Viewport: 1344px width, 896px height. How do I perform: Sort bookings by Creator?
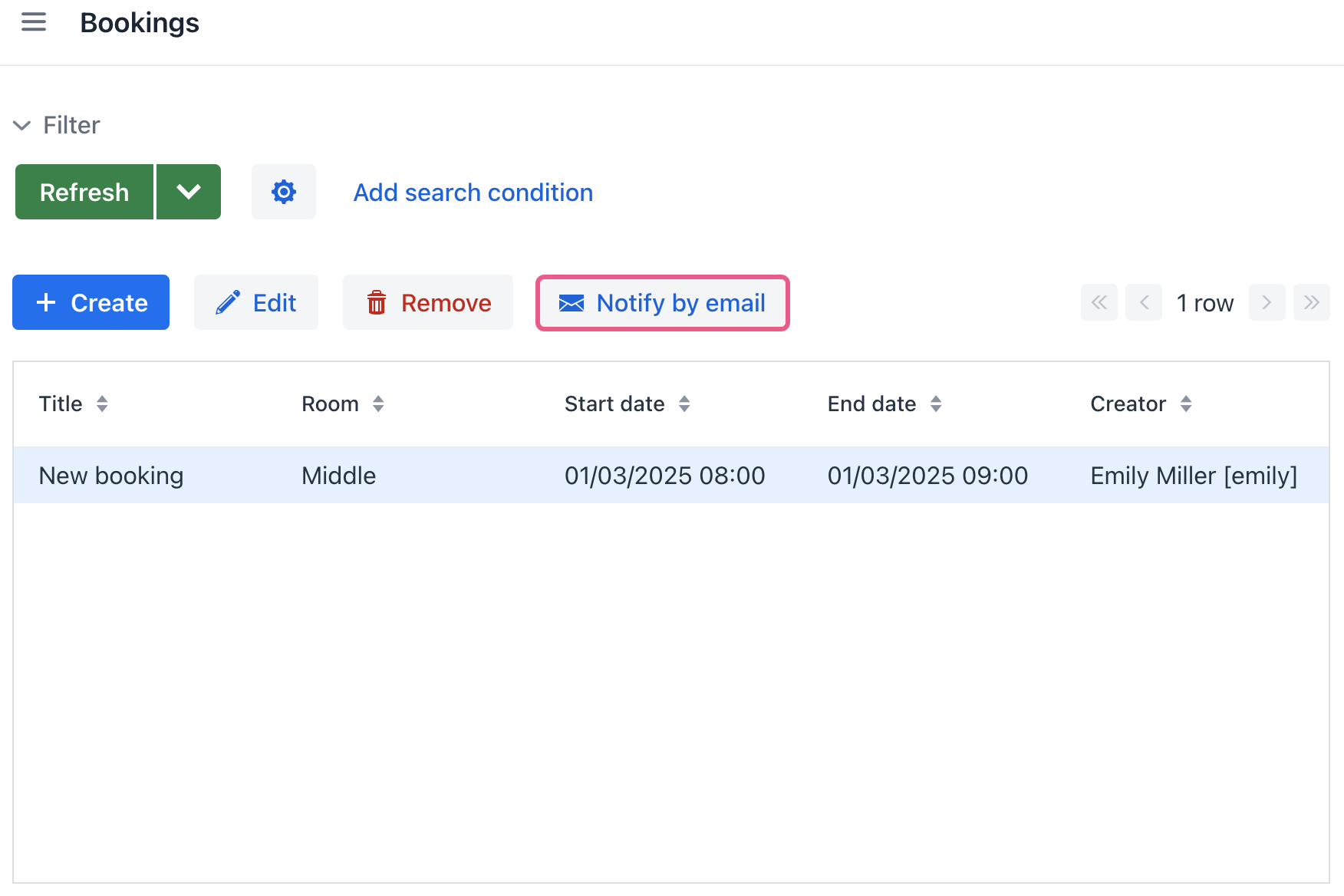click(x=1187, y=404)
